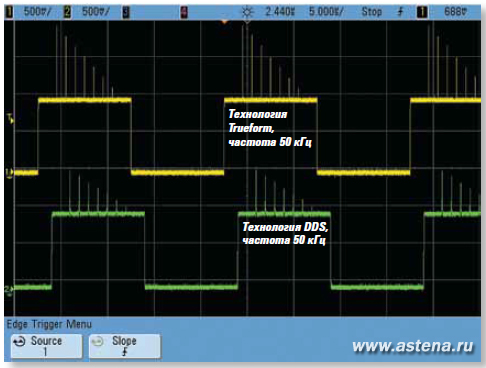Viewport: 486px width, 368px height.
Task: Click the 688 trigger level readout
Action: pyautogui.click(x=456, y=12)
